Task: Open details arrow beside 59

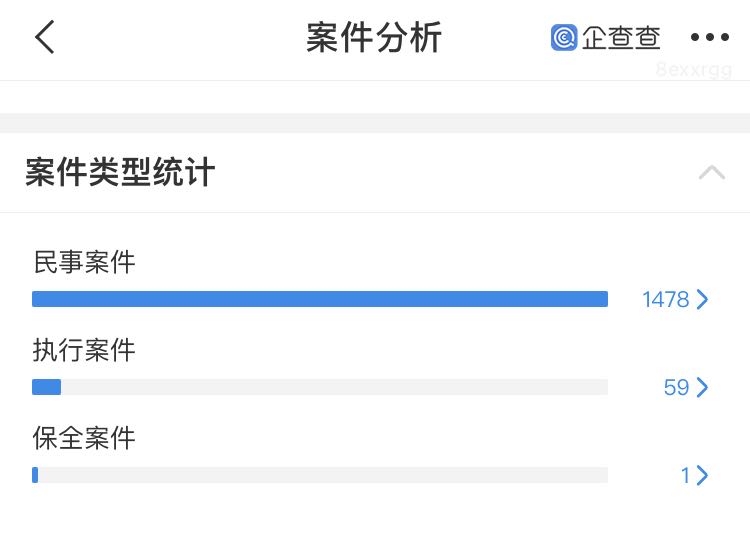Action: [703, 387]
